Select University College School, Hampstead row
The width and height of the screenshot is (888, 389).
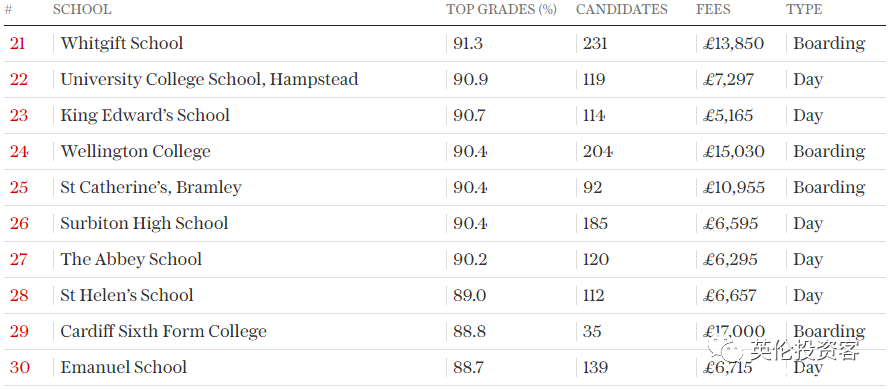(444, 79)
